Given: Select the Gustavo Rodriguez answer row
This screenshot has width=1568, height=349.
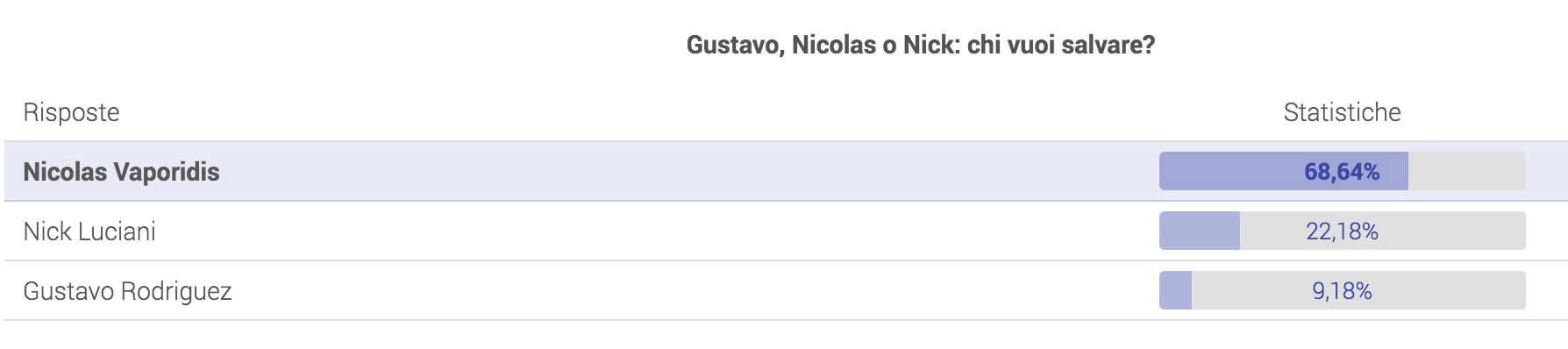Looking at the screenshot, I should 786,290.
